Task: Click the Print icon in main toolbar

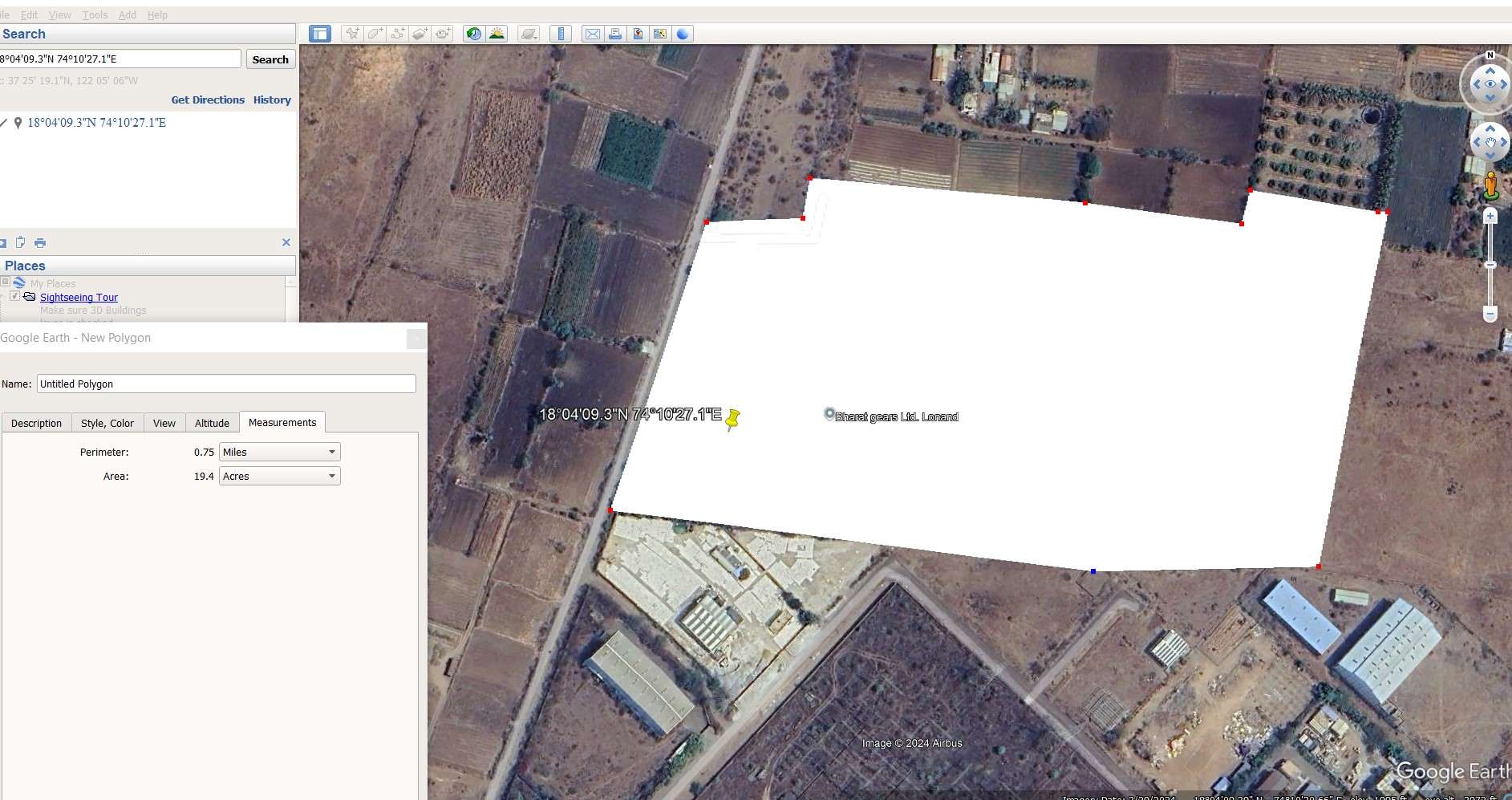Action: point(614,34)
